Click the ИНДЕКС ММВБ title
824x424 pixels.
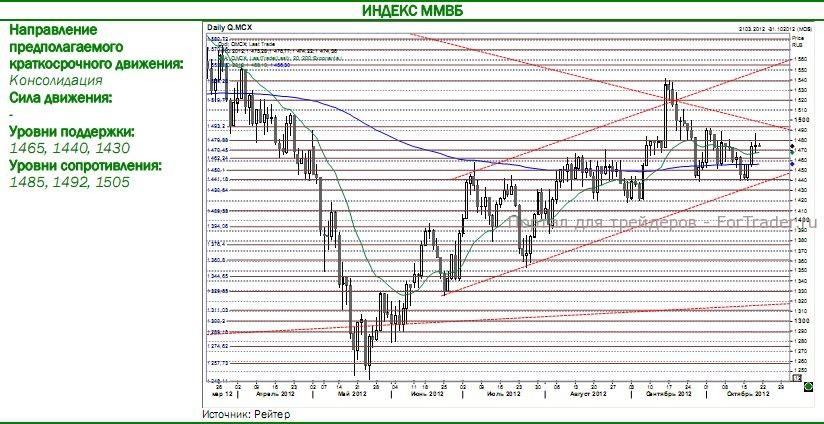[x=413, y=11]
